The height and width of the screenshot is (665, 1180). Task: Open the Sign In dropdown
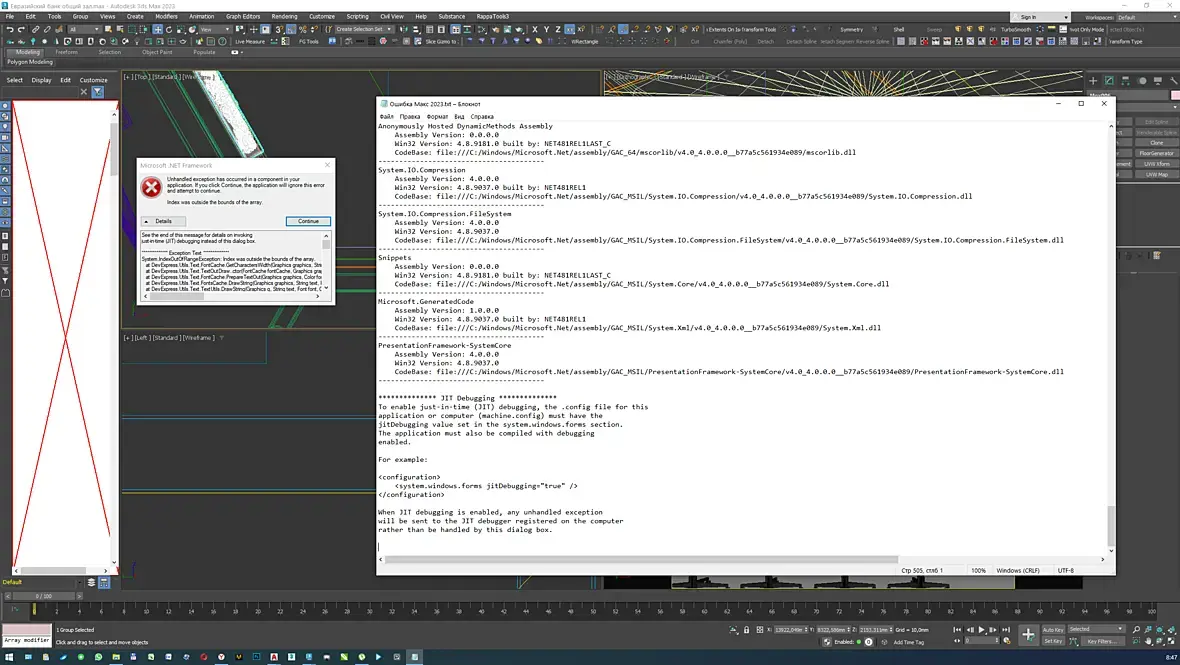(1042, 17)
